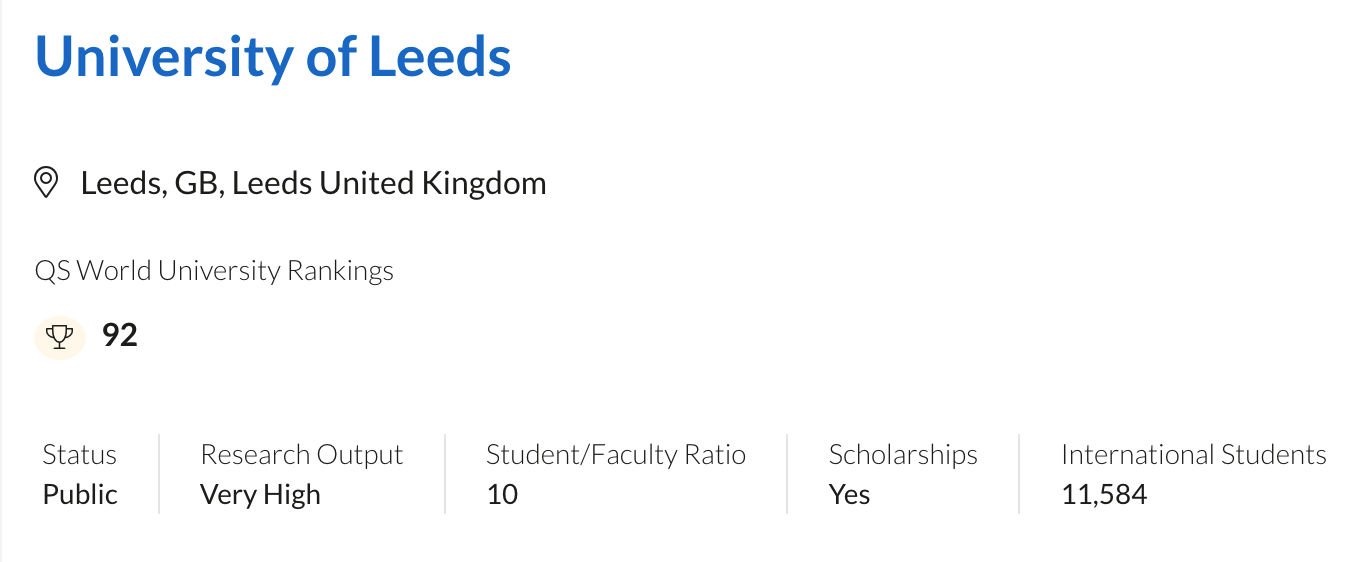The width and height of the screenshot is (1362, 562).
Task: Click the 11,584 international students figure
Action: [x=1104, y=495]
